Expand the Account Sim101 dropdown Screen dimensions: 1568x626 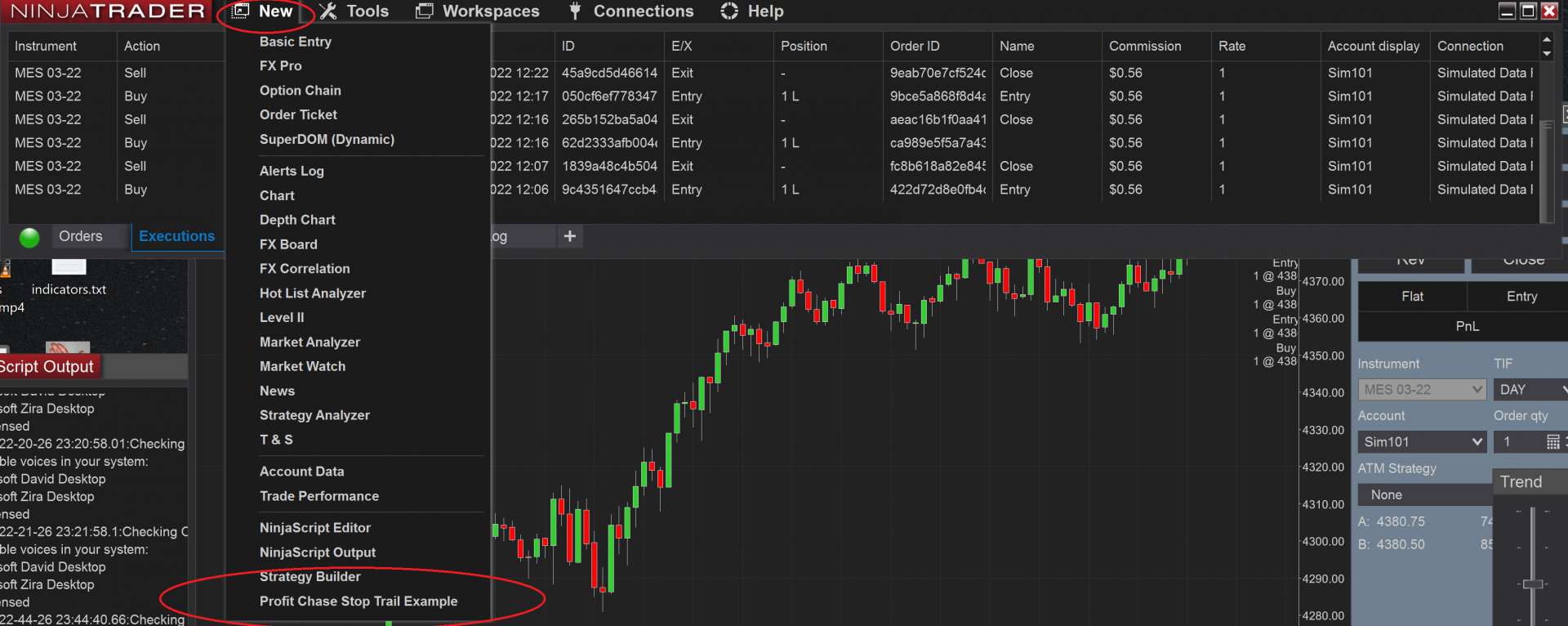tap(1422, 442)
